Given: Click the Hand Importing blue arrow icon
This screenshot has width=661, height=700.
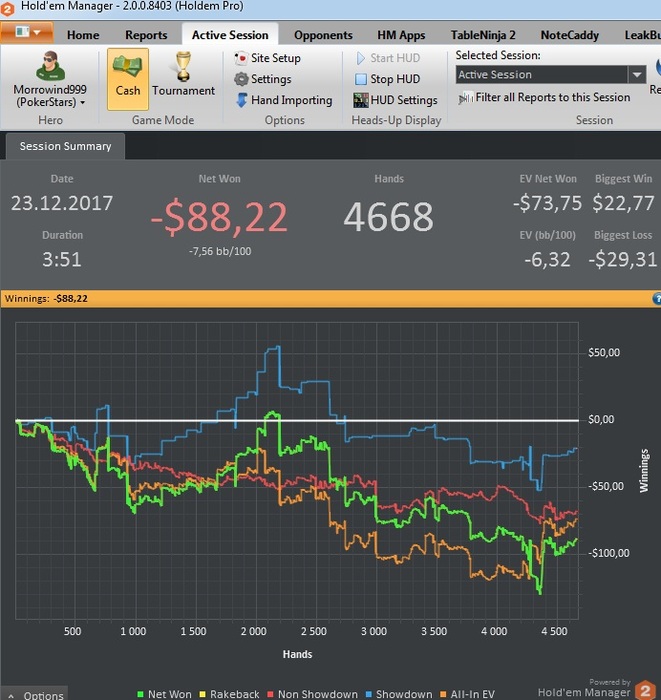Looking at the screenshot, I should [241, 100].
